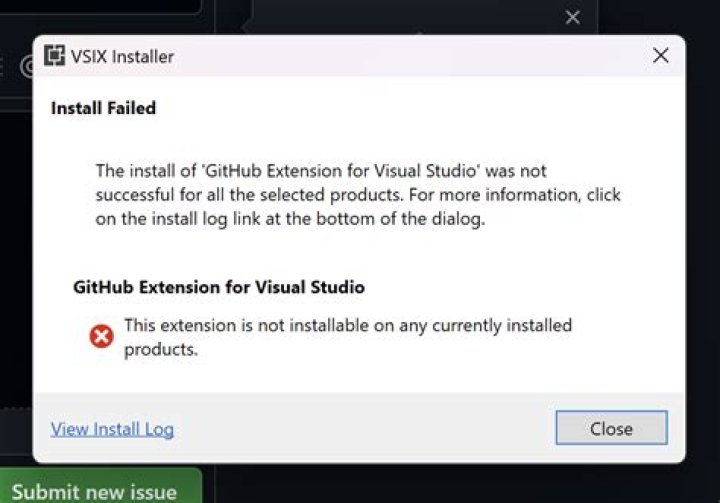Select the 'GitHub Extension for Visual Studio' bold heading
720x503 pixels.
pos(219,287)
